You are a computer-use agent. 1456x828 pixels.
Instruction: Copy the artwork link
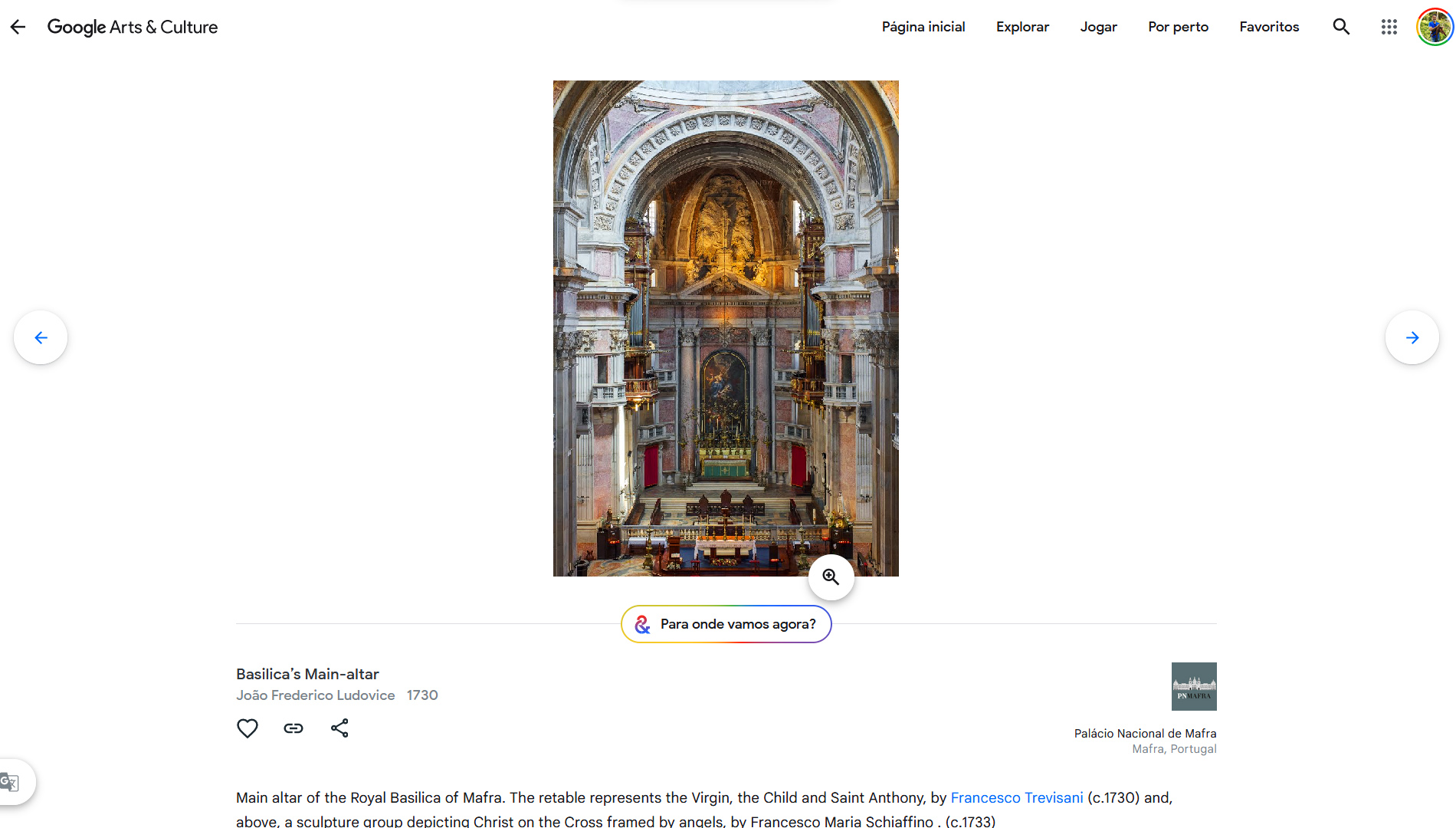(x=293, y=728)
